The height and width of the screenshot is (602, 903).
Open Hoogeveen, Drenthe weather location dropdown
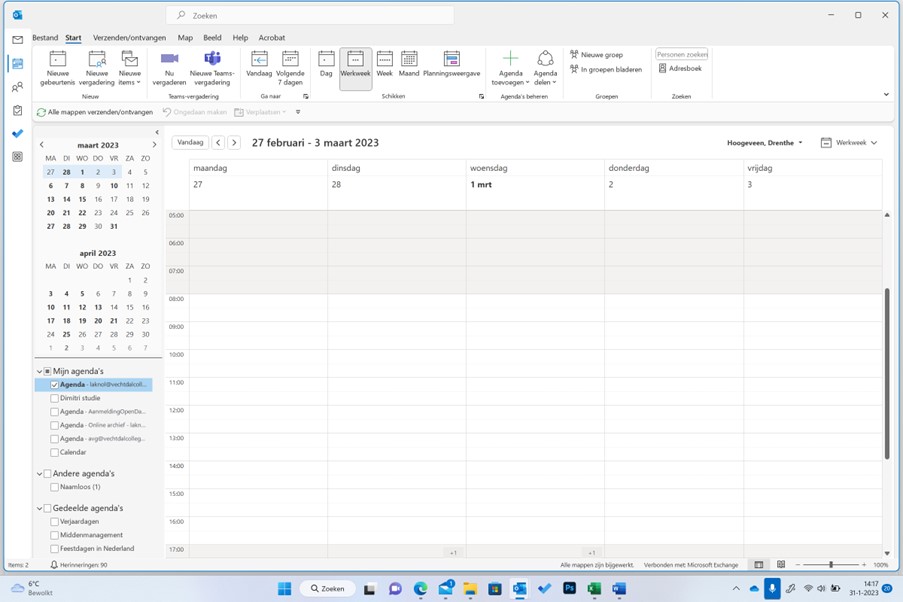[764, 143]
